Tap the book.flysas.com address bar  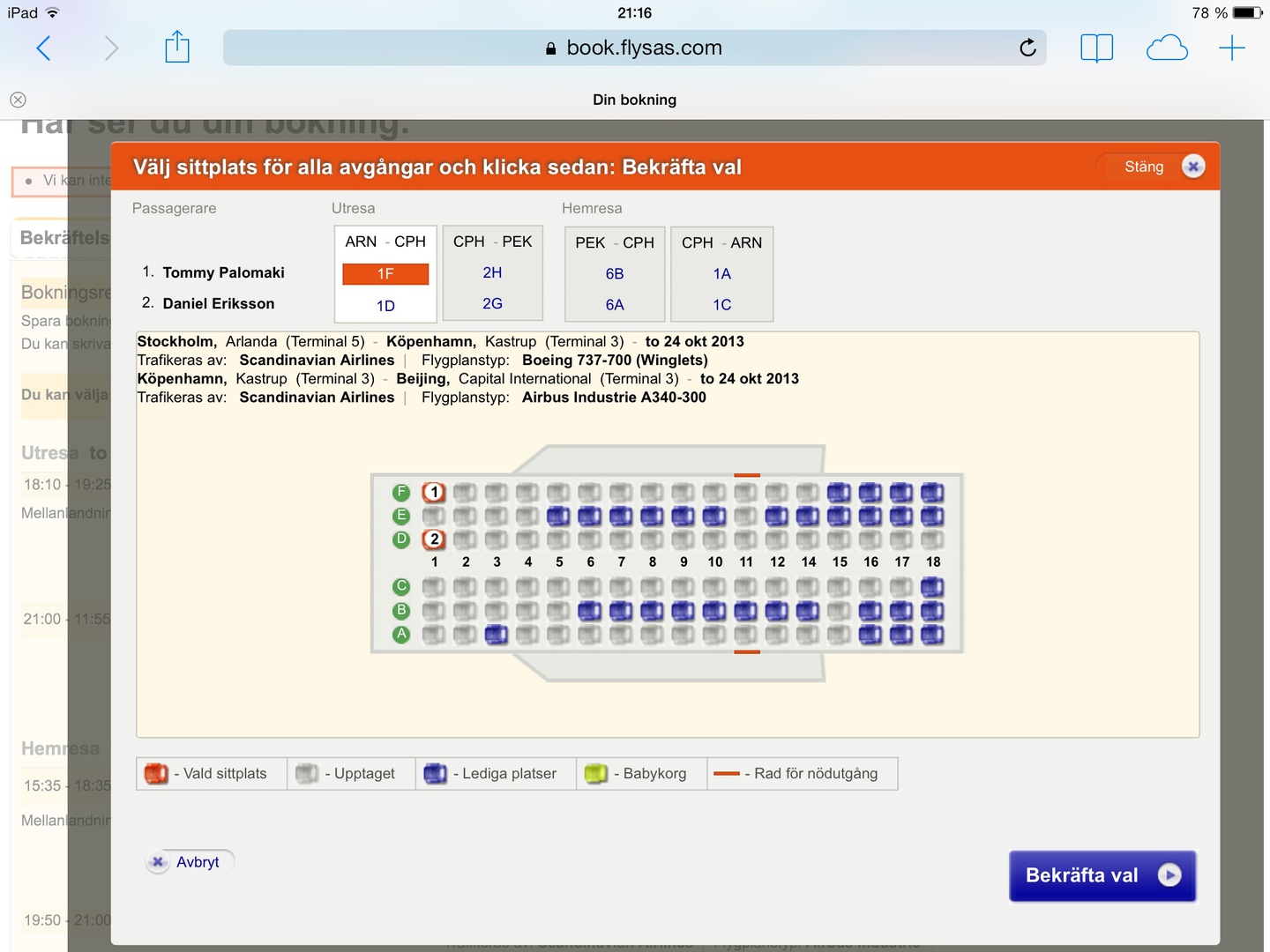tap(635, 48)
